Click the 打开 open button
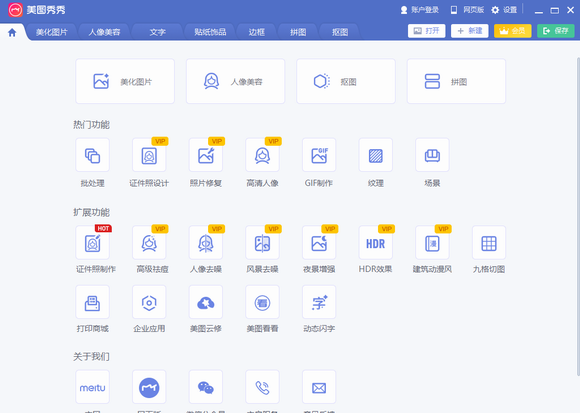 (426, 31)
